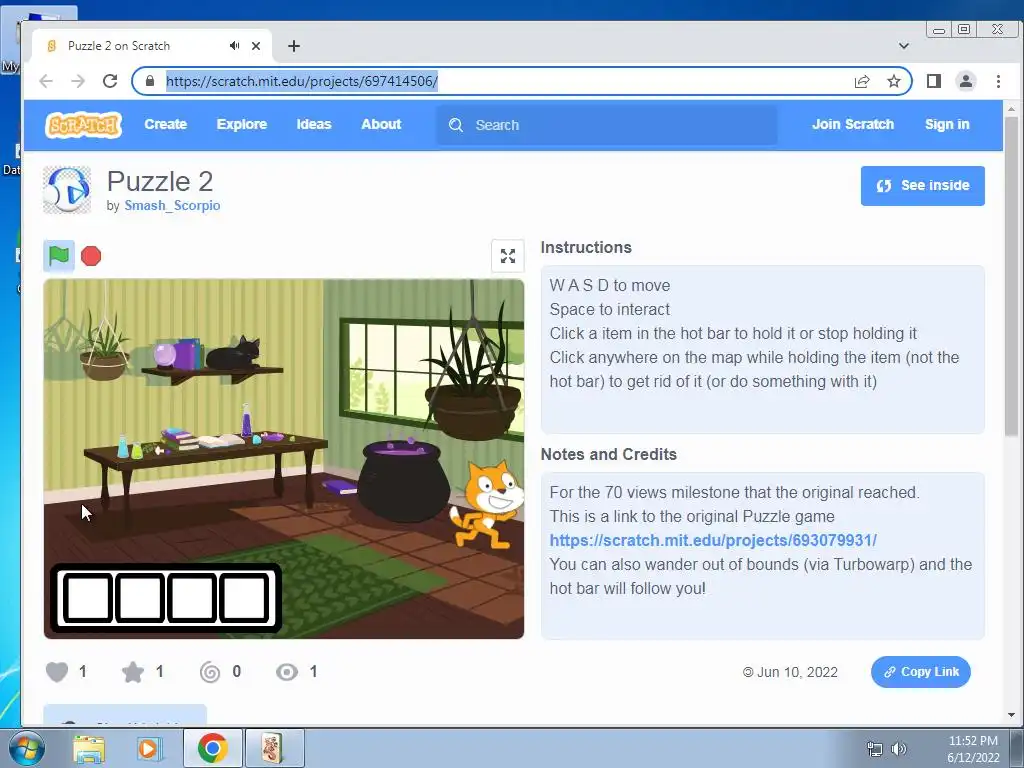Click the black cat on shelf
Image resolution: width=1024 pixels, height=768 pixels.
(233, 354)
